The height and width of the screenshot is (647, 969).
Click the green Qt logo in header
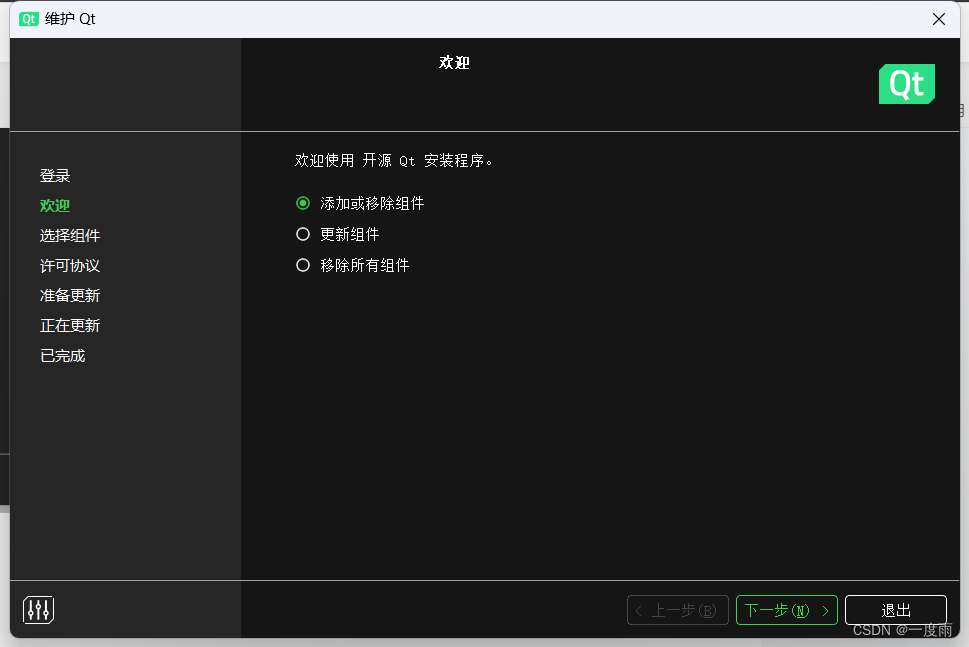click(x=907, y=84)
